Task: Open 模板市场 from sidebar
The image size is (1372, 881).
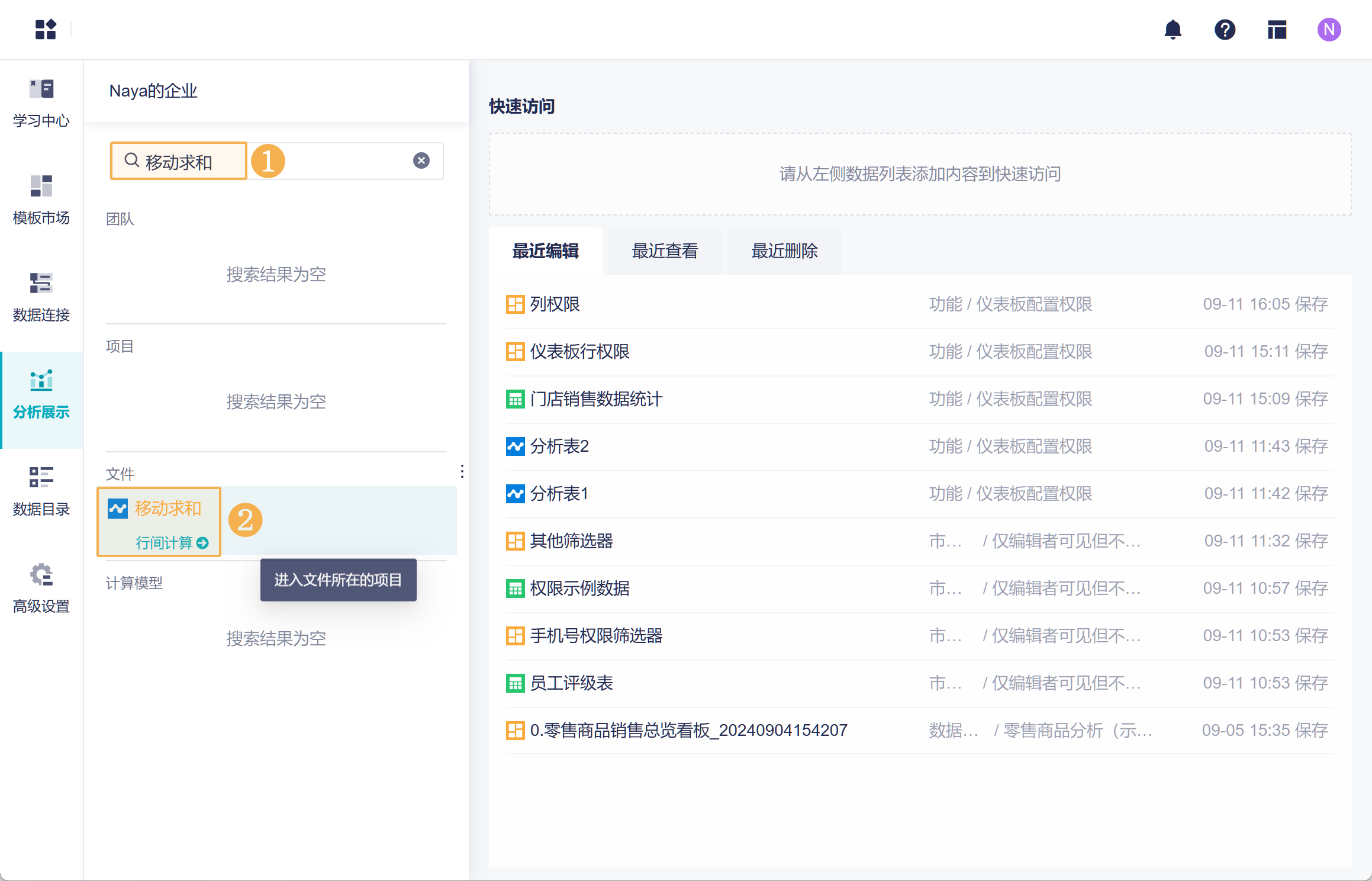Action: 41,201
